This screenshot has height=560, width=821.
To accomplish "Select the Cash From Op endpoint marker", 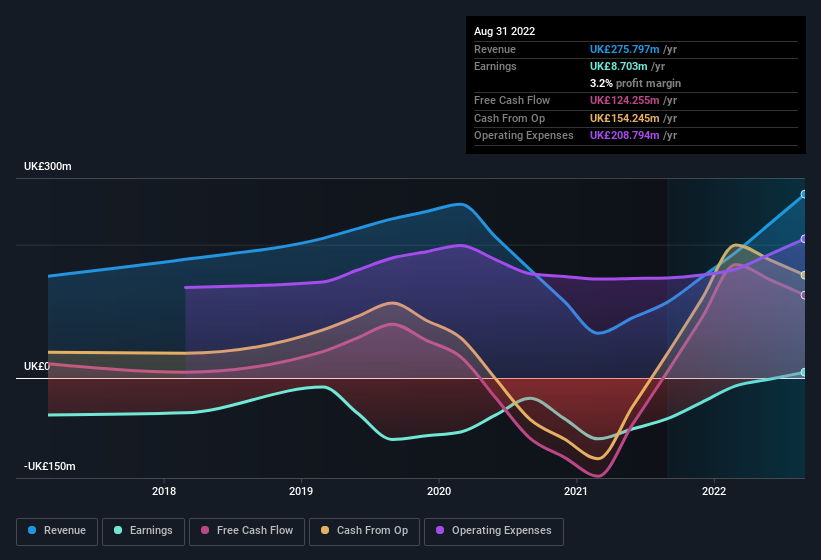I will coord(804,275).
